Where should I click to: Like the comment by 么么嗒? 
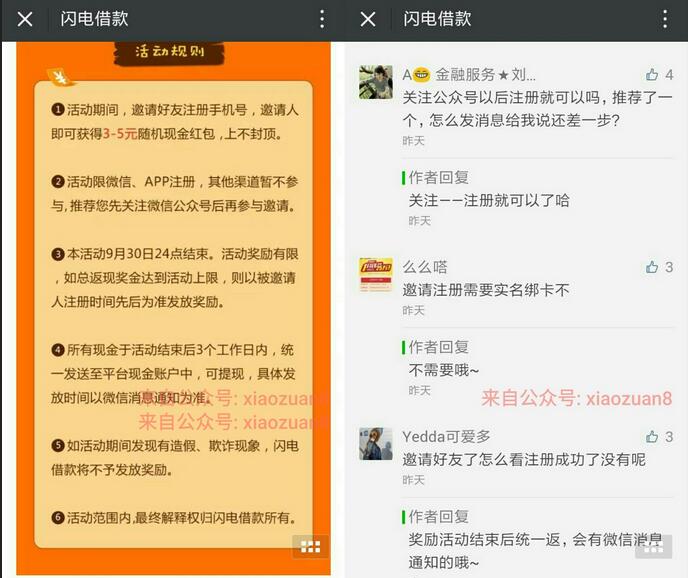click(652, 267)
